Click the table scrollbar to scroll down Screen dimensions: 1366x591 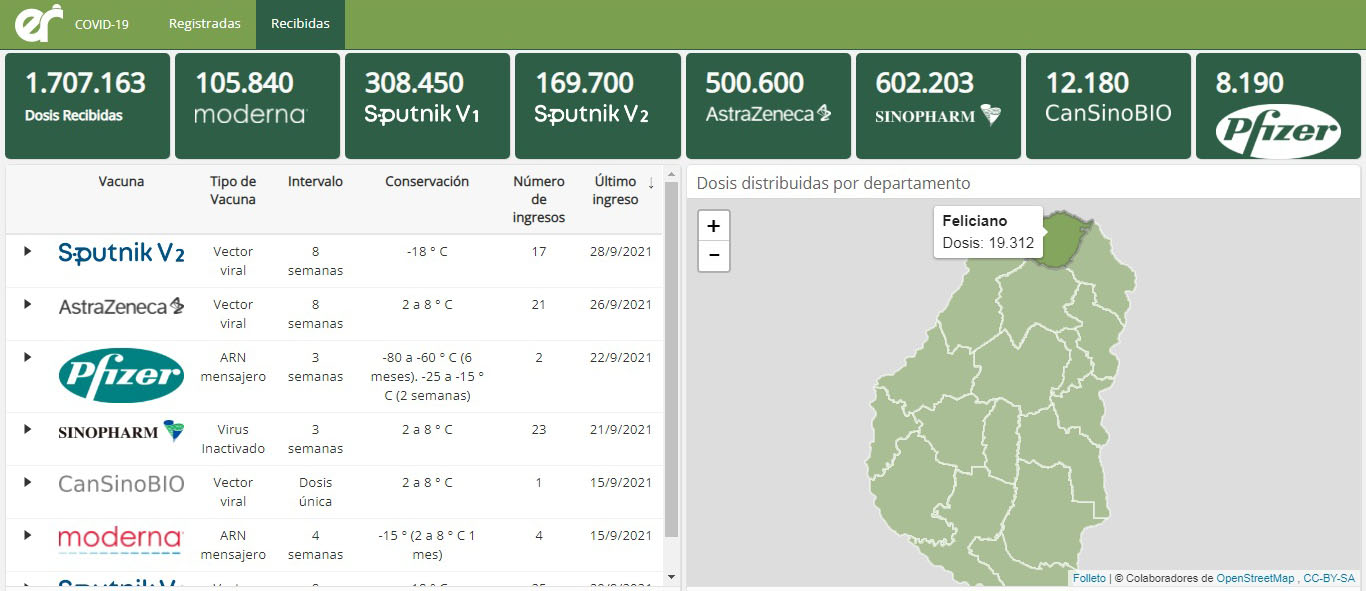672,575
